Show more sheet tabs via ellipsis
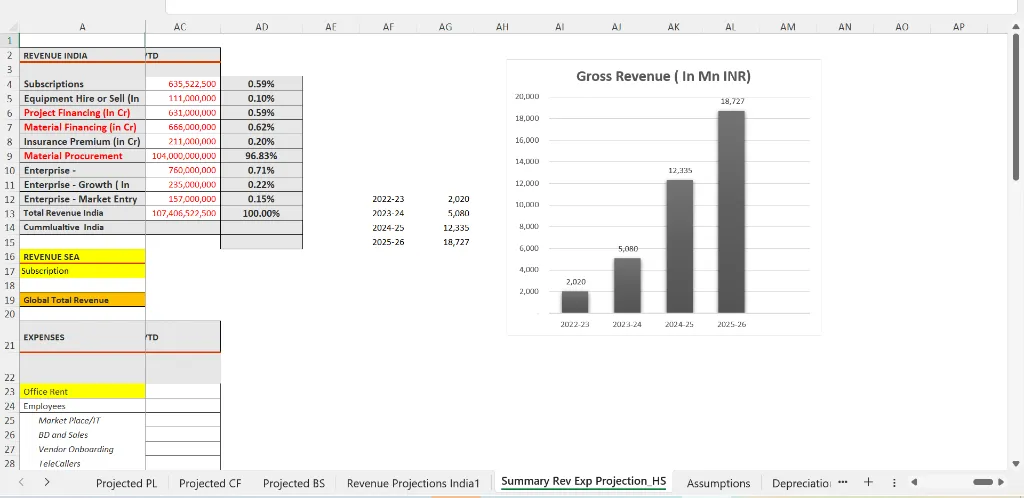 [x=842, y=482]
